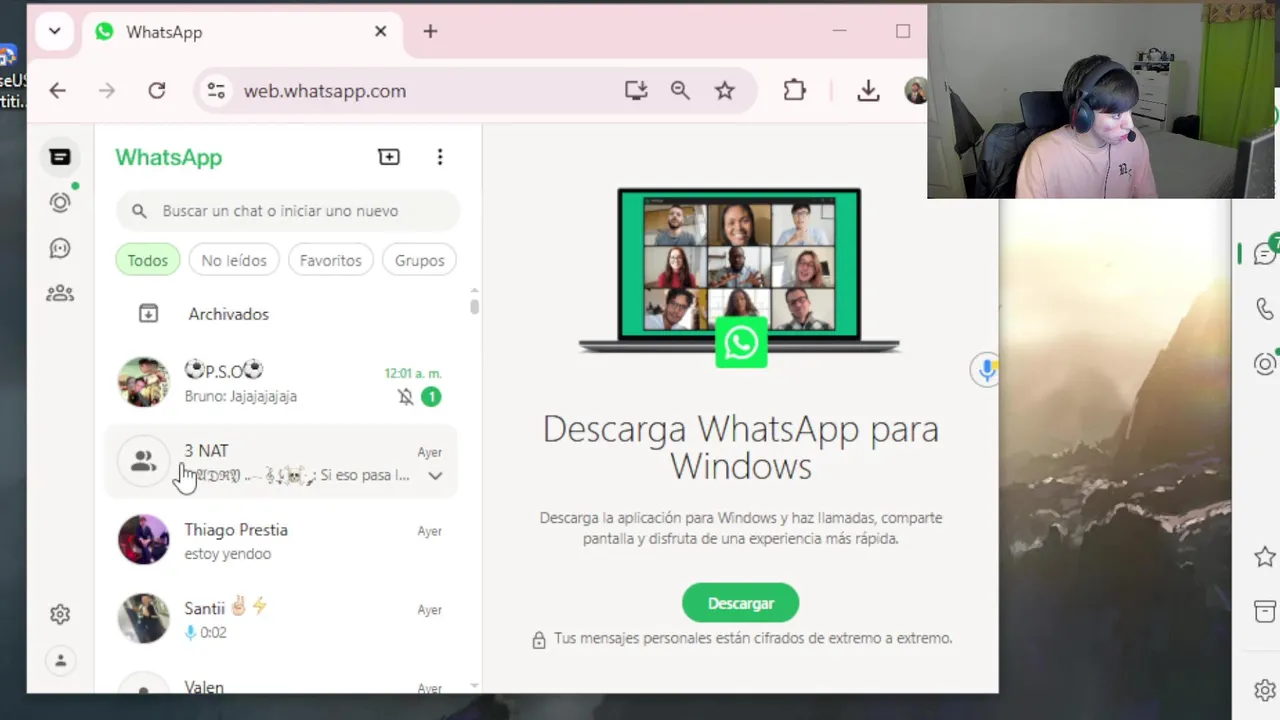
Task: Click the Buscar un chat search field
Action: (288, 211)
